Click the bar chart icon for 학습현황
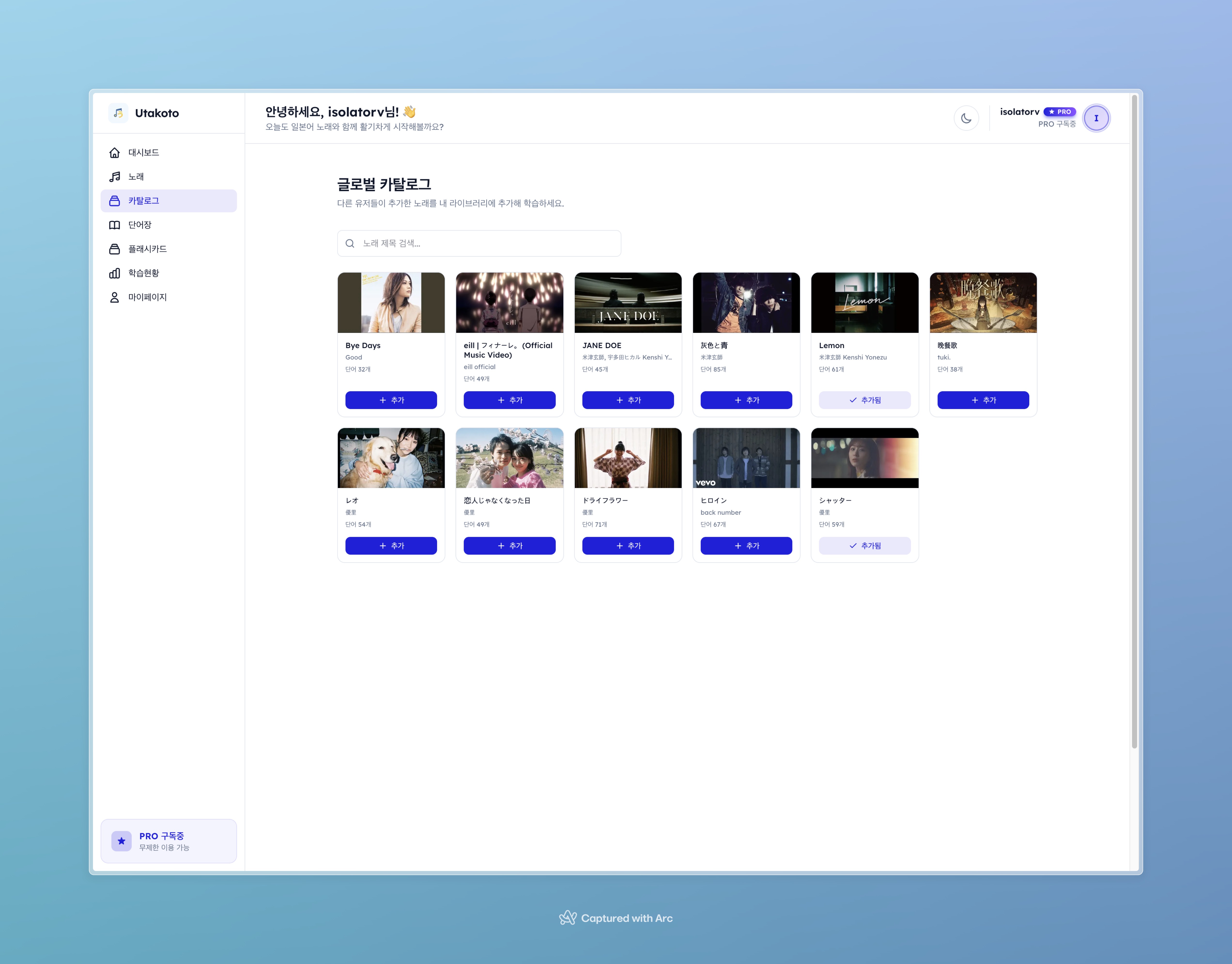The image size is (1232, 964). click(115, 273)
